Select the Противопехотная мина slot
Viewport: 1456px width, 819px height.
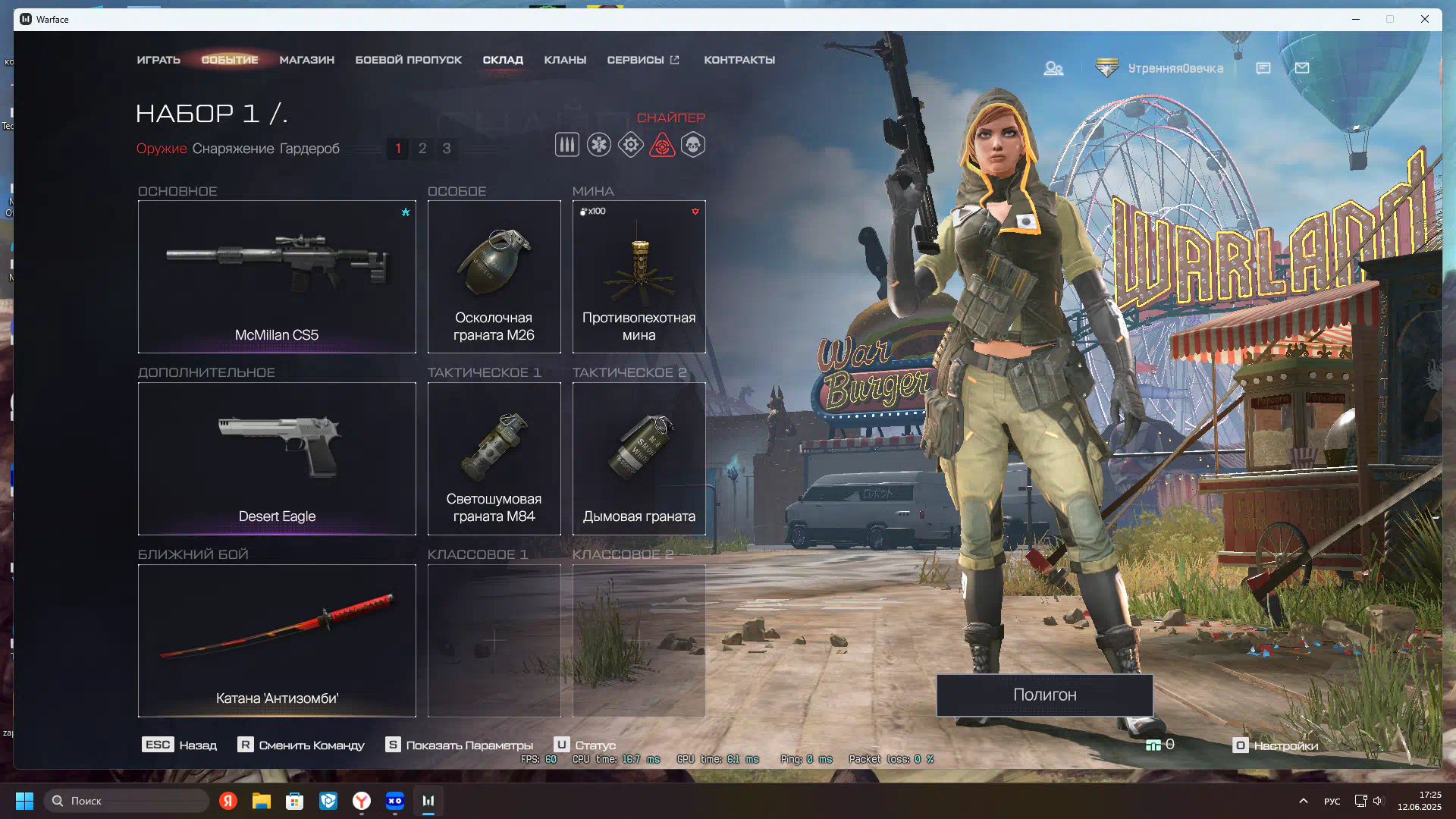(639, 277)
